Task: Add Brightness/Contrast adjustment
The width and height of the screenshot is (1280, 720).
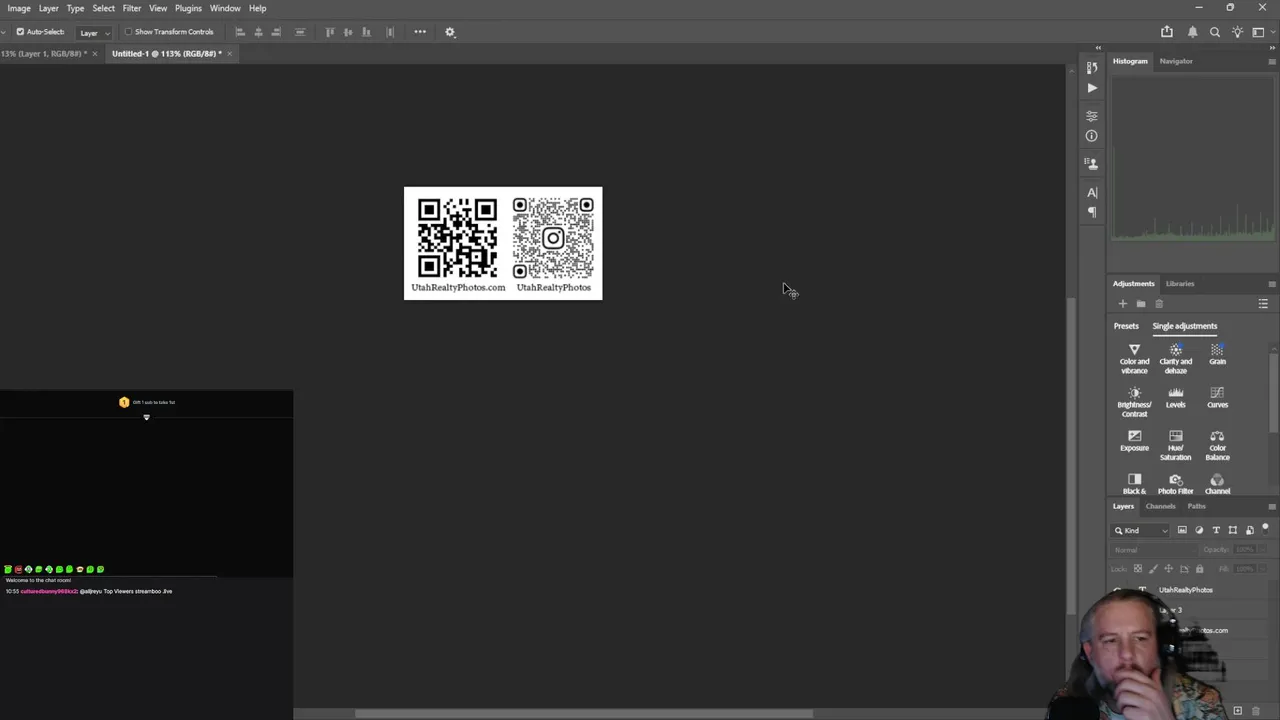Action: [1134, 403]
